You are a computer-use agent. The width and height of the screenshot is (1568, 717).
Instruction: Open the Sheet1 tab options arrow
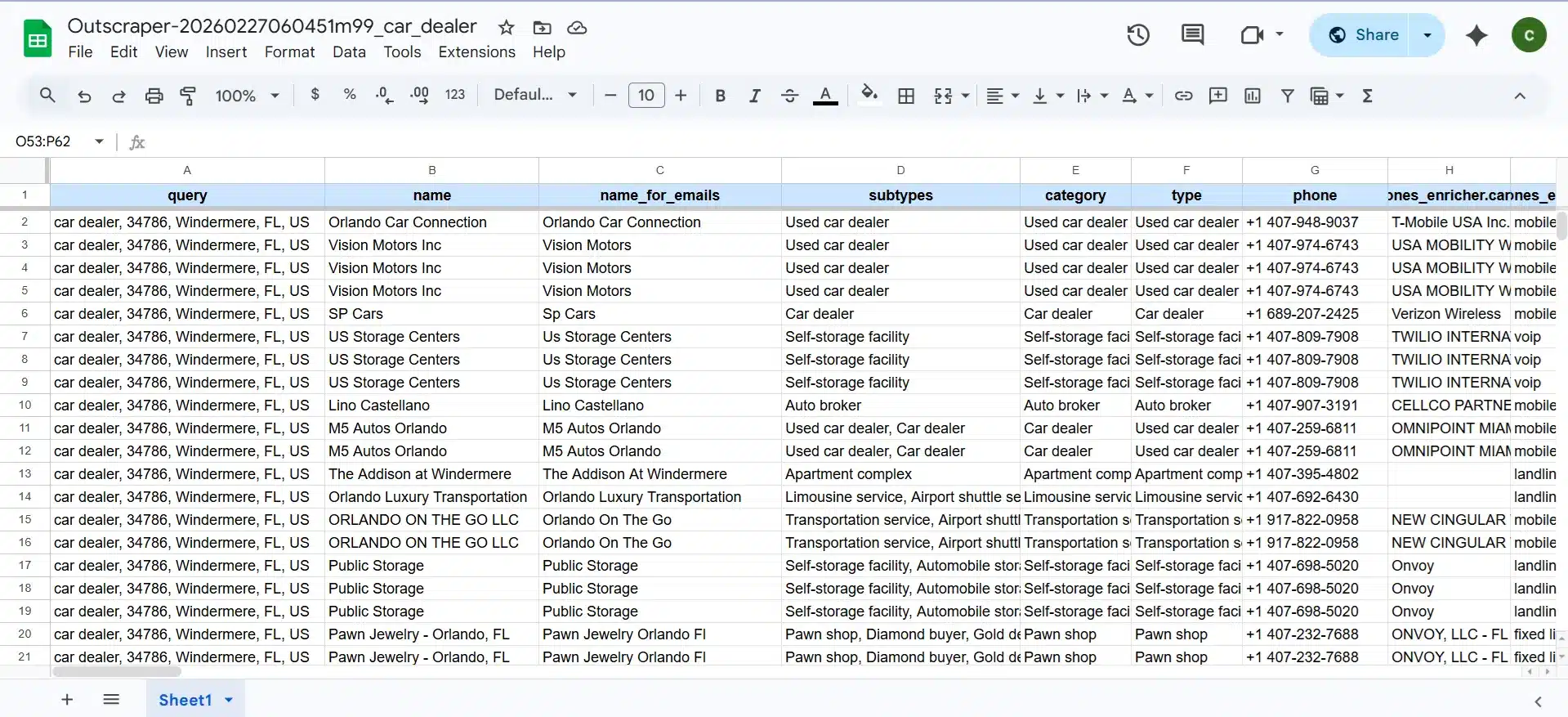click(x=229, y=700)
